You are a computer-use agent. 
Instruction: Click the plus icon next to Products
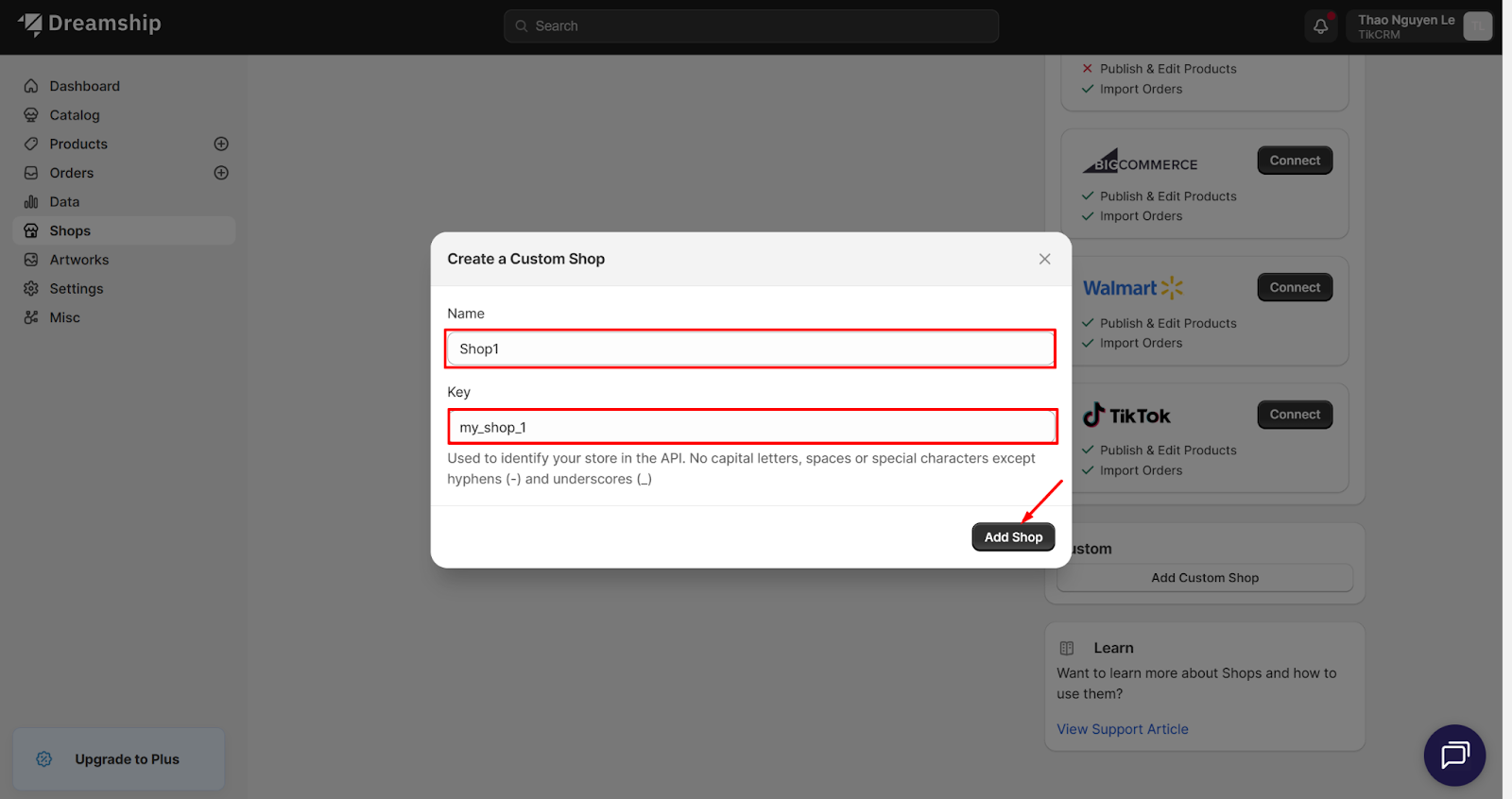(x=221, y=144)
